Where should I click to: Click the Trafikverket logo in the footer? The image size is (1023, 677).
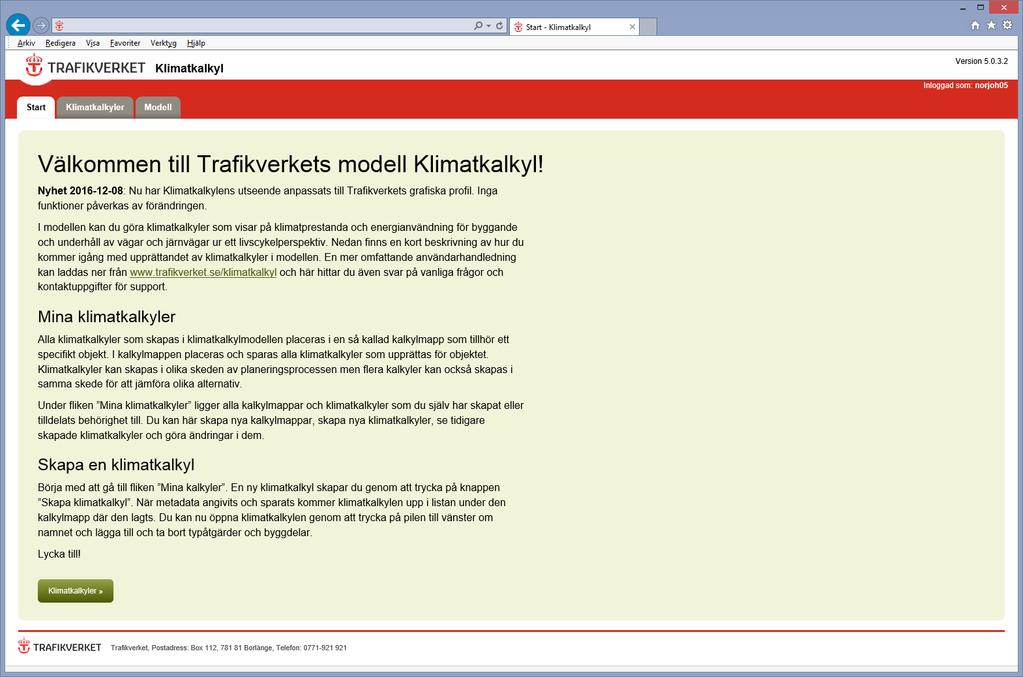(59, 647)
